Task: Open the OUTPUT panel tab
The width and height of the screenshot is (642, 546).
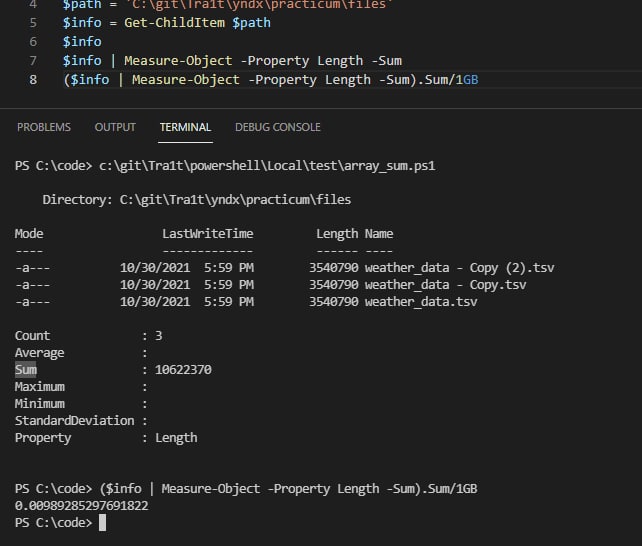Action: [x=115, y=127]
